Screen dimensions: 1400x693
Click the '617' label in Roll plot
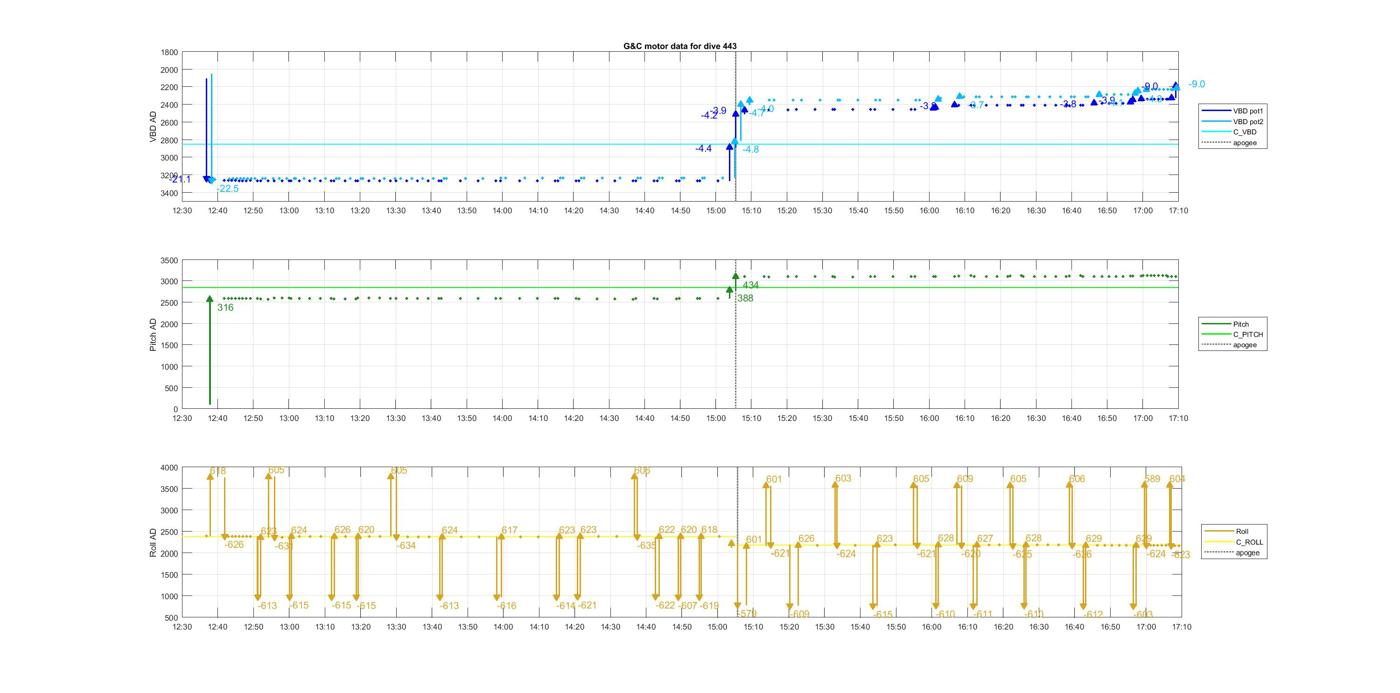pos(510,530)
